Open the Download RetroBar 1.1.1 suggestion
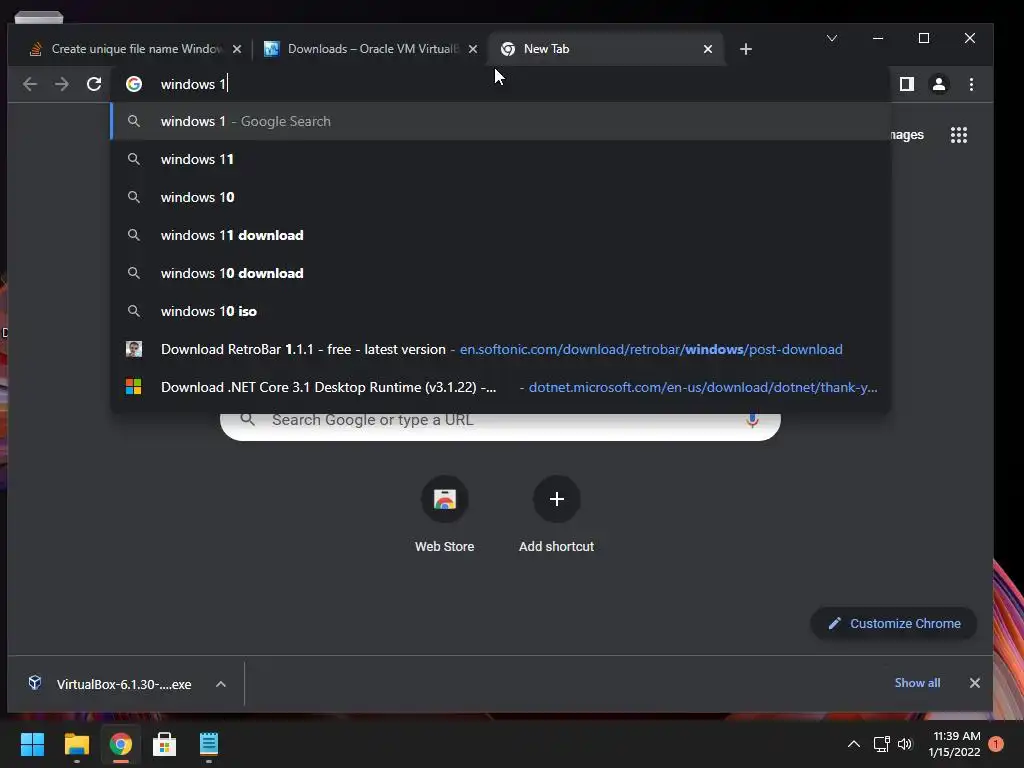Screen dimensions: 1024x768 (501, 349)
